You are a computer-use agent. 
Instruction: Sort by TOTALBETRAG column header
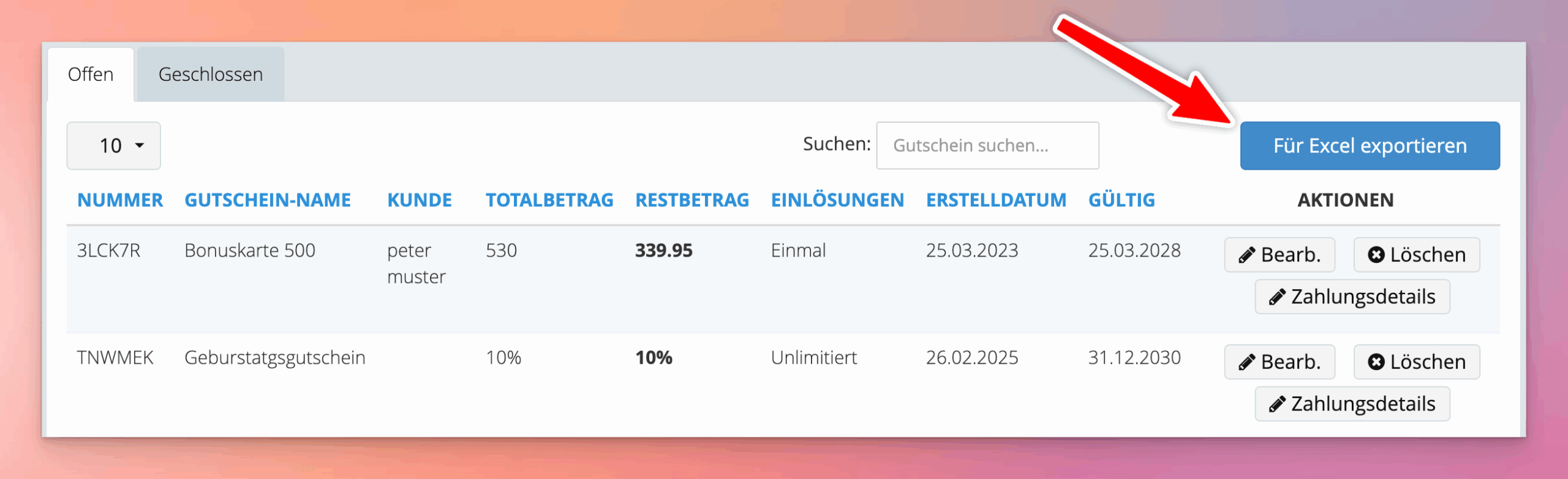click(x=549, y=200)
